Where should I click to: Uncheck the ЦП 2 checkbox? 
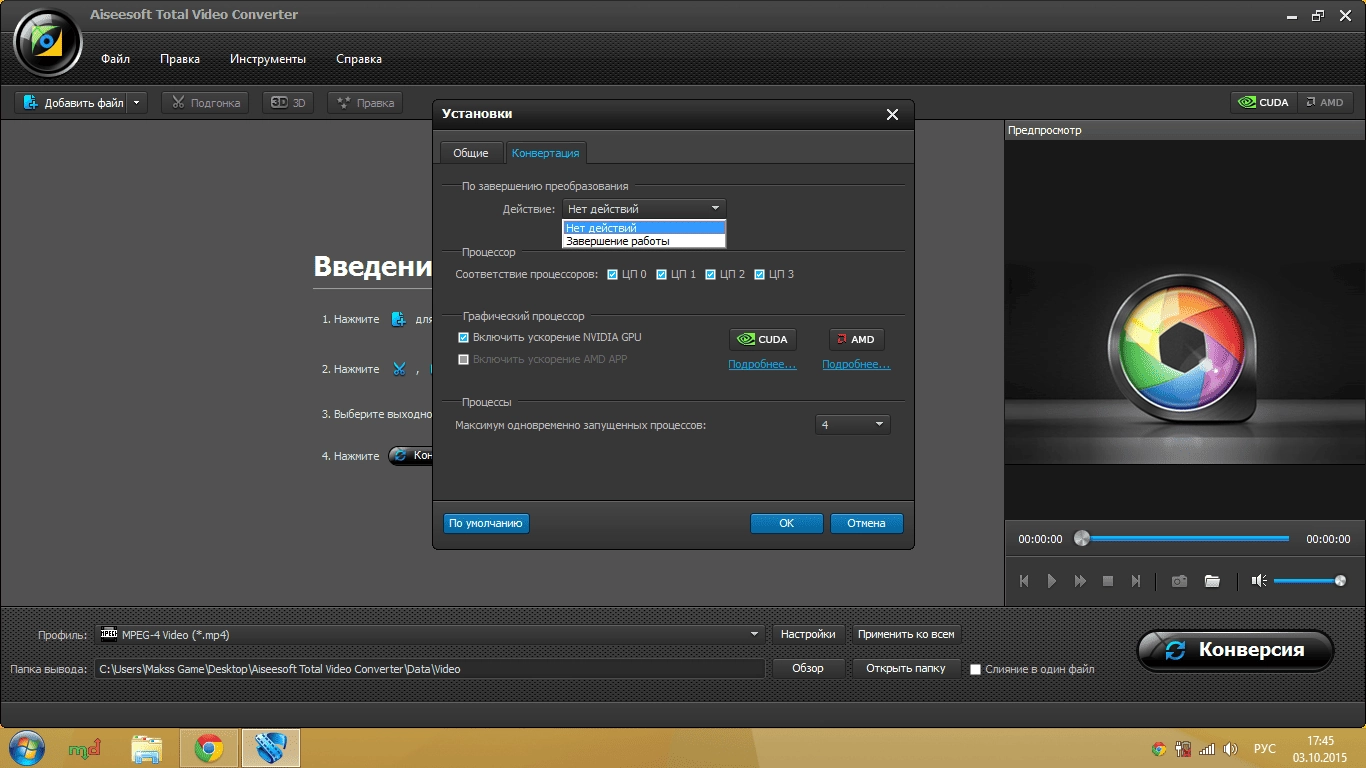coord(711,274)
